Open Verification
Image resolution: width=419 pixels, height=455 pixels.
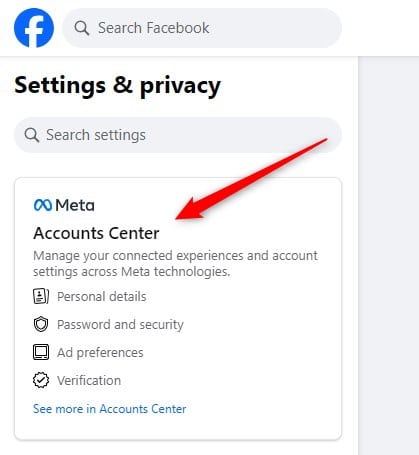click(89, 380)
